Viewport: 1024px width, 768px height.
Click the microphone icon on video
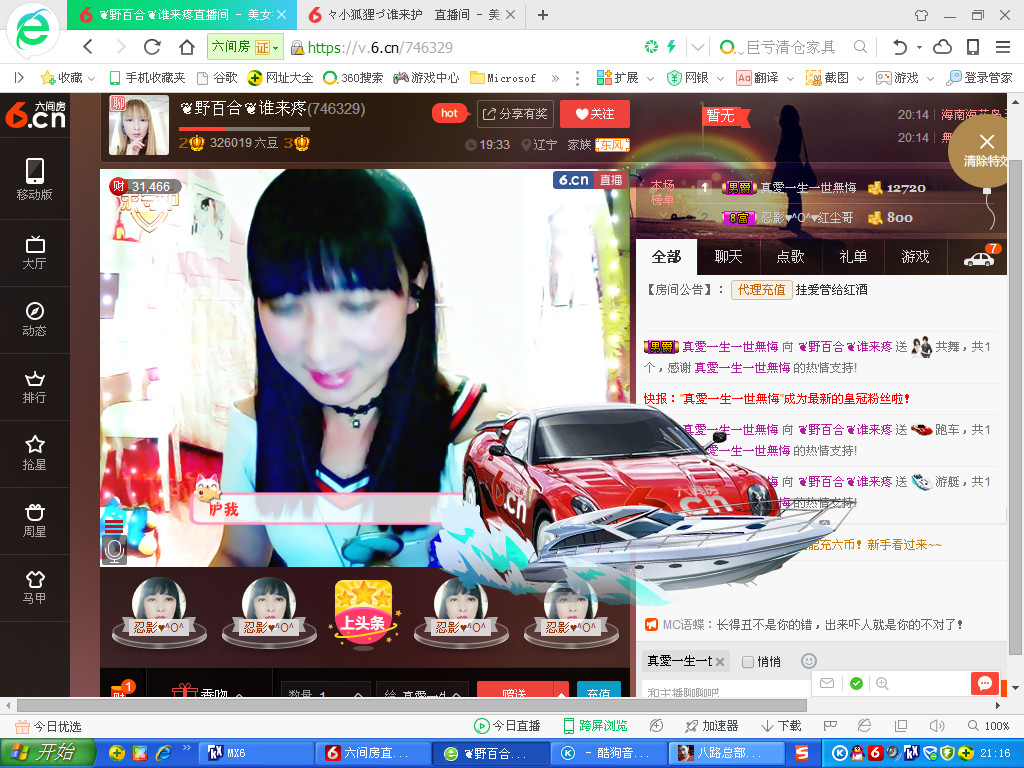(x=114, y=551)
